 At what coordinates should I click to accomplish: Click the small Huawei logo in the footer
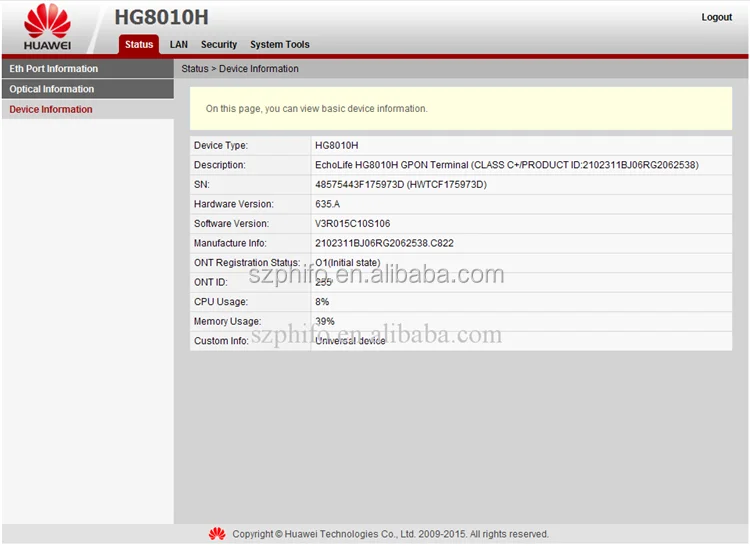217,534
